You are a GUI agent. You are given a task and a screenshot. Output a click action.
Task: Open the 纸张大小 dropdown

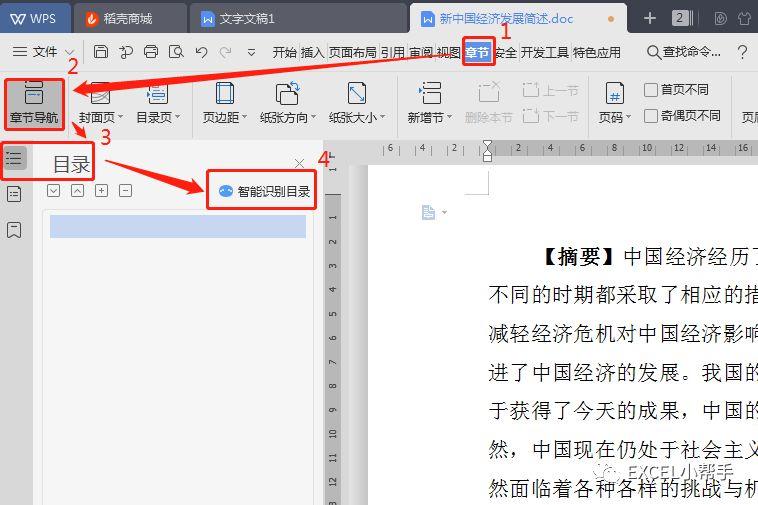357,103
